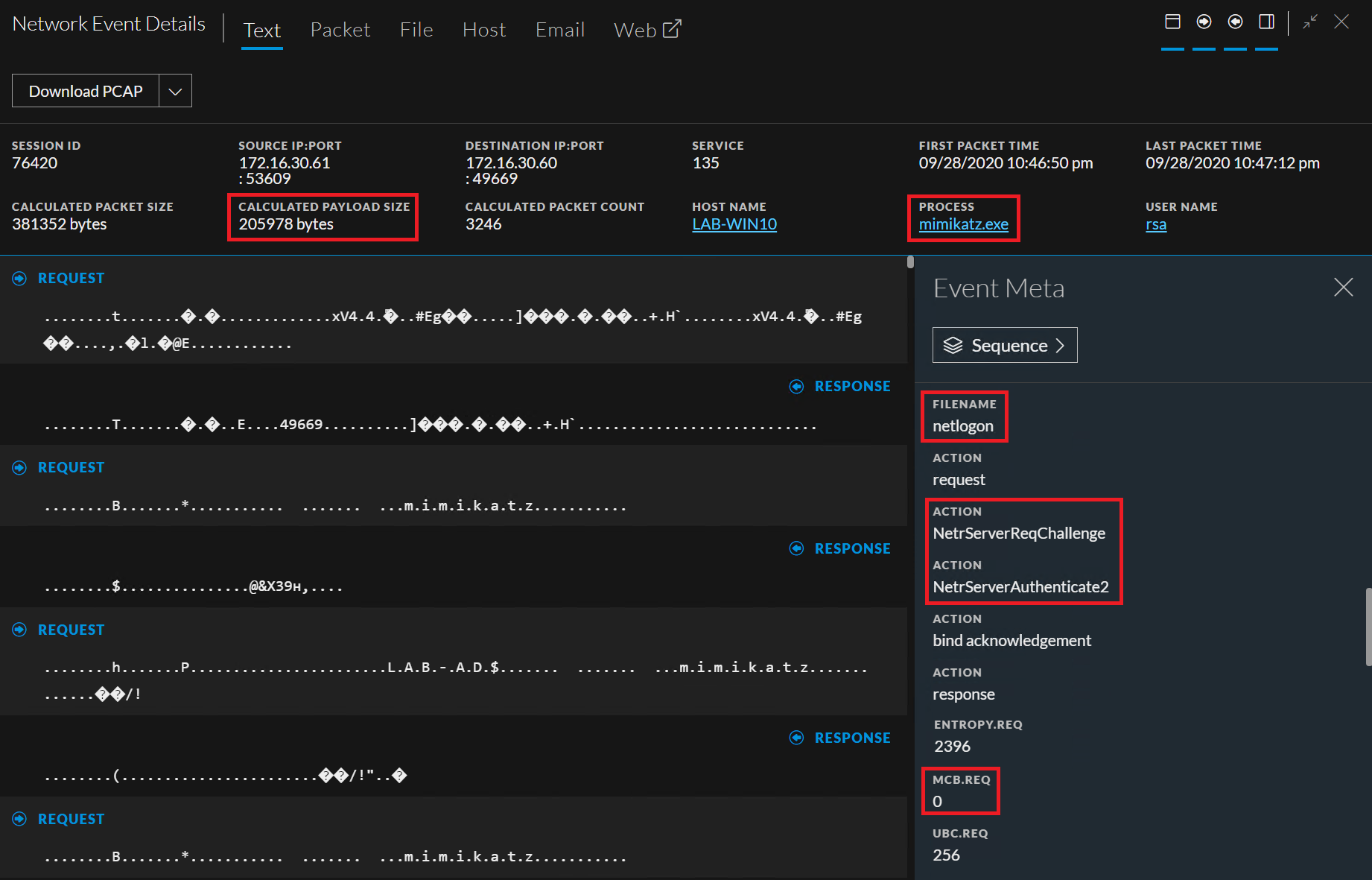Viewport: 1372px width, 880px height.
Task: Open the Sequence view with its chevron
Action: click(x=1061, y=344)
